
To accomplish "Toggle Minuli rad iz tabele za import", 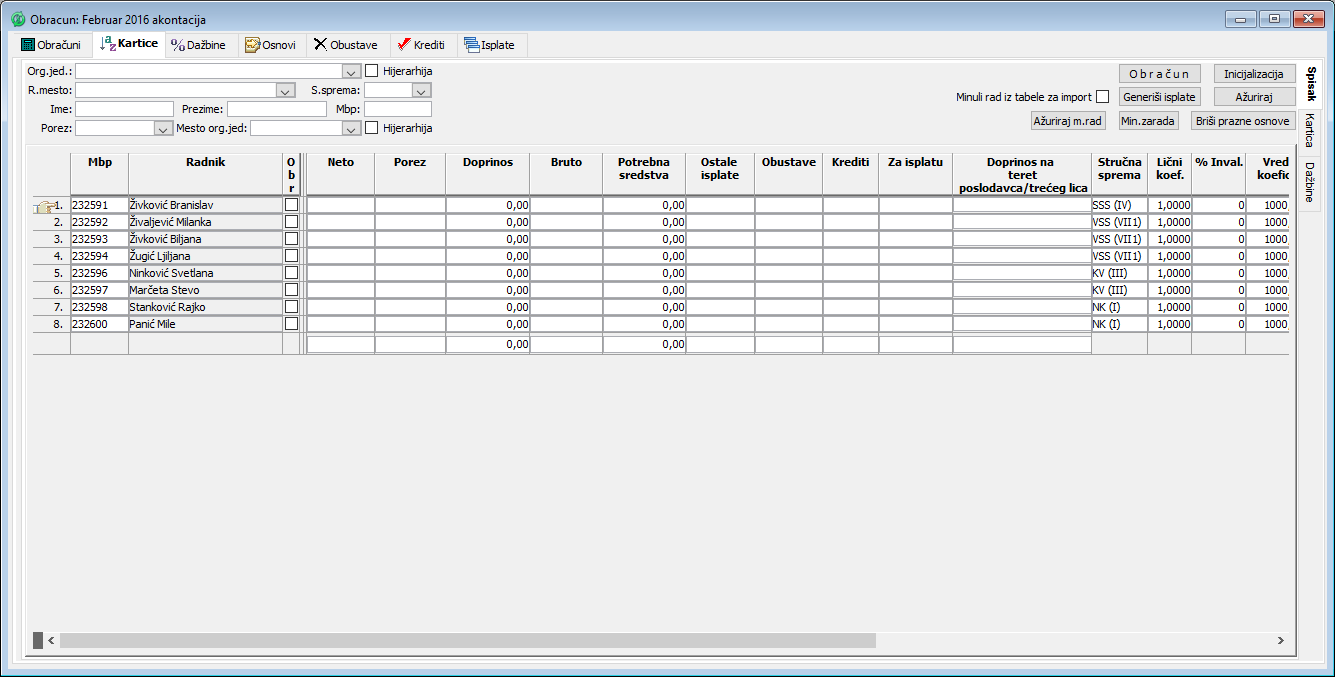I will tap(1102, 97).
